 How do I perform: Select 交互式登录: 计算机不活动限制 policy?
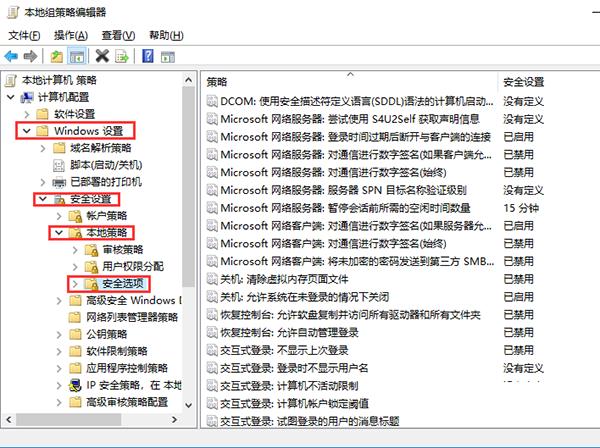(289, 386)
